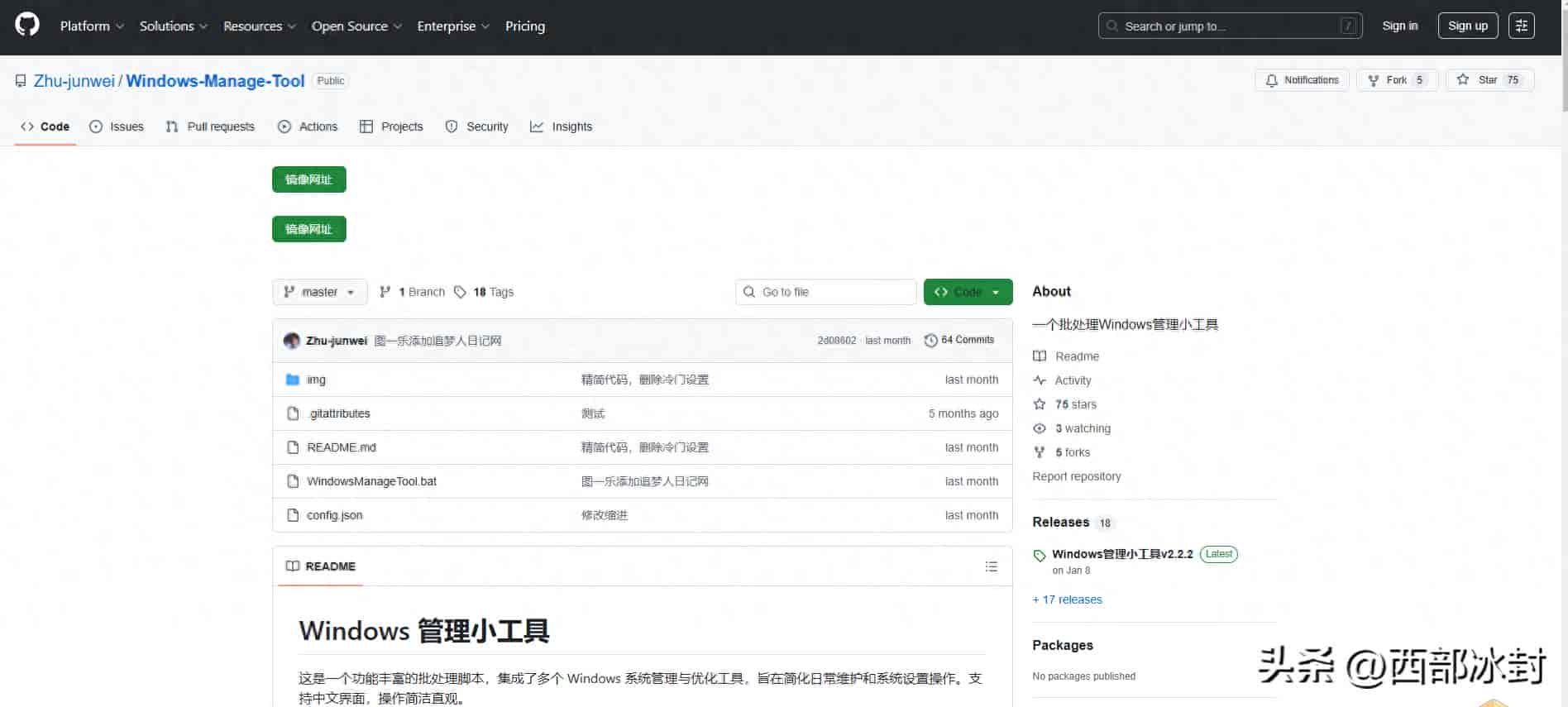Click the folder icon beside img
This screenshot has width=1568, height=707.
click(x=292, y=380)
